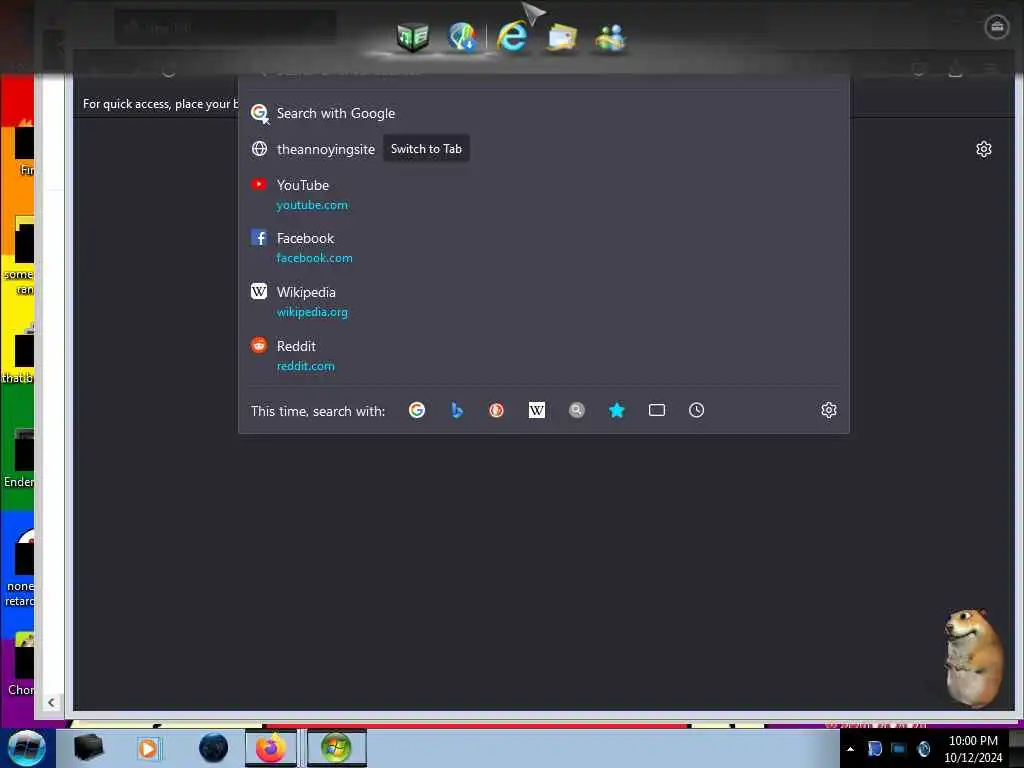
Task: Click the youtube.com link
Action: pos(312,205)
